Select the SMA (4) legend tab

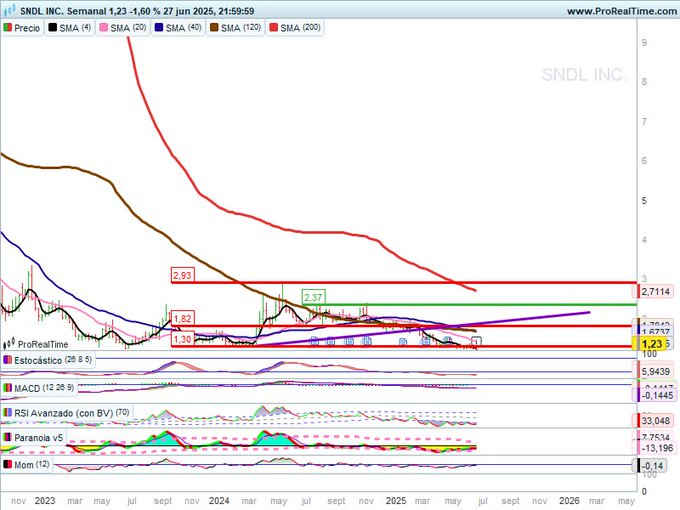click(69, 28)
